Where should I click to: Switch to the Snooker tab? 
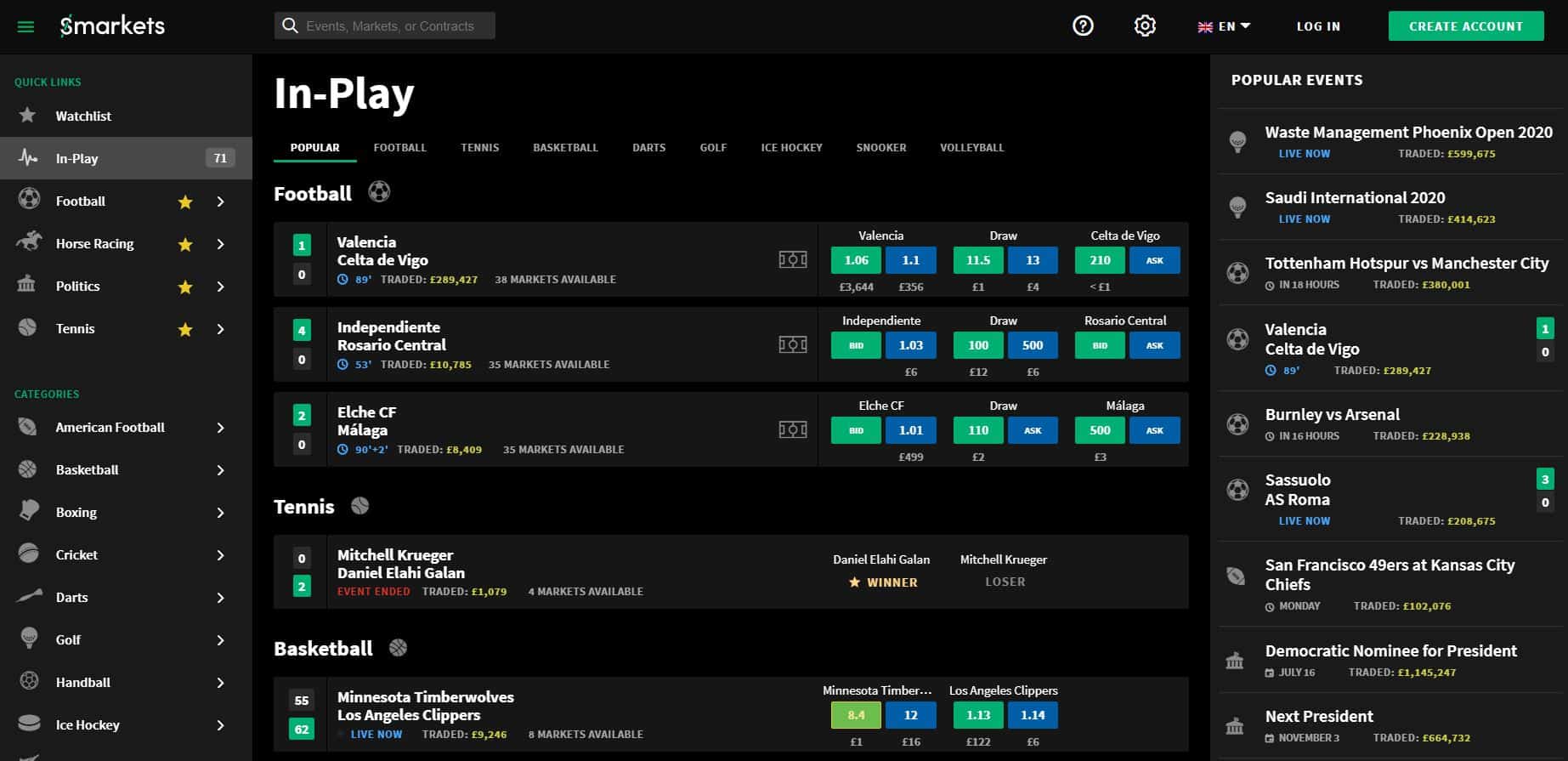point(881,147)
